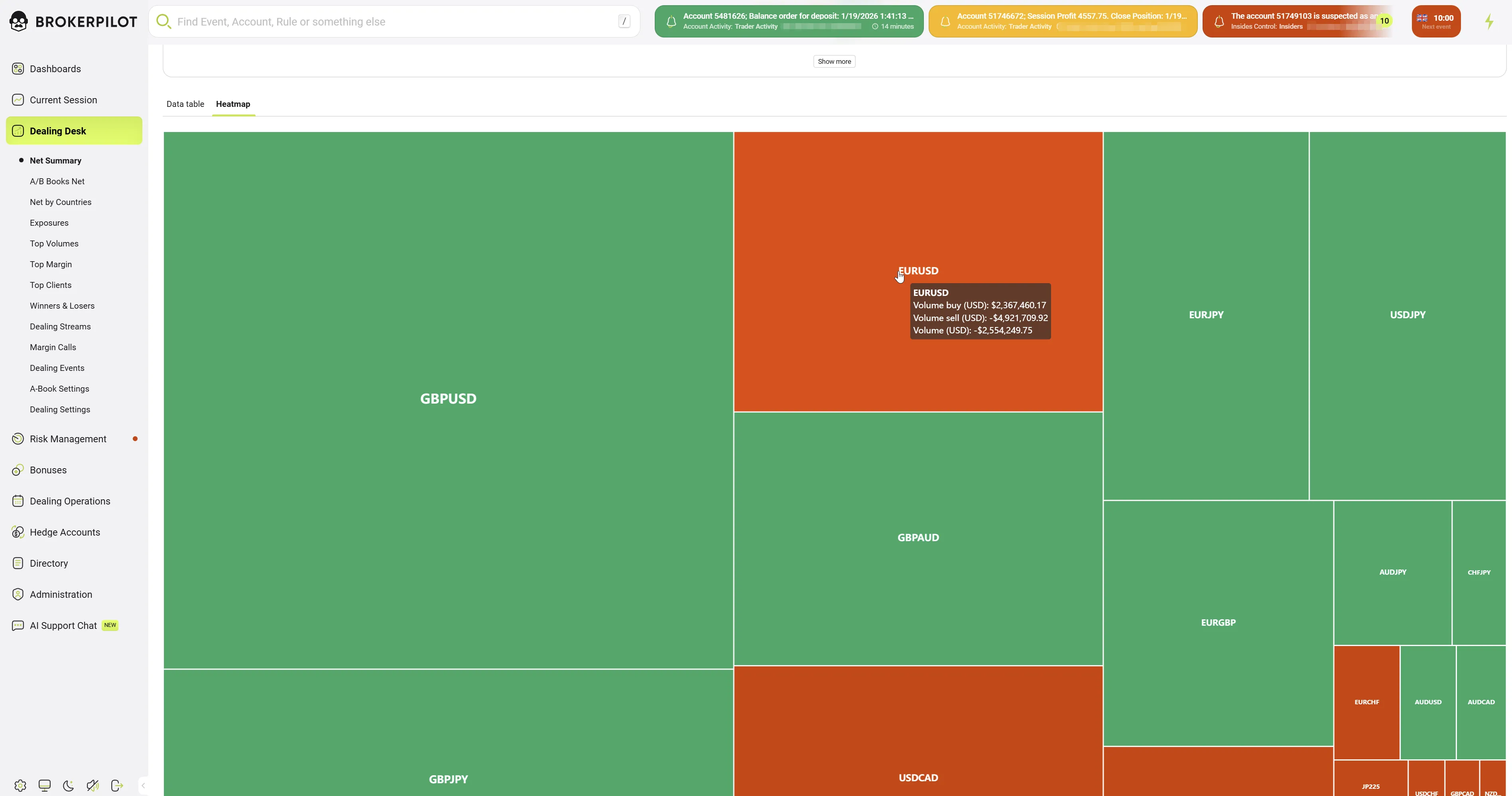This screenshot has width=1512, height=796.
Task: Open the 10:00 Next event button
Action: (1436, 22)
